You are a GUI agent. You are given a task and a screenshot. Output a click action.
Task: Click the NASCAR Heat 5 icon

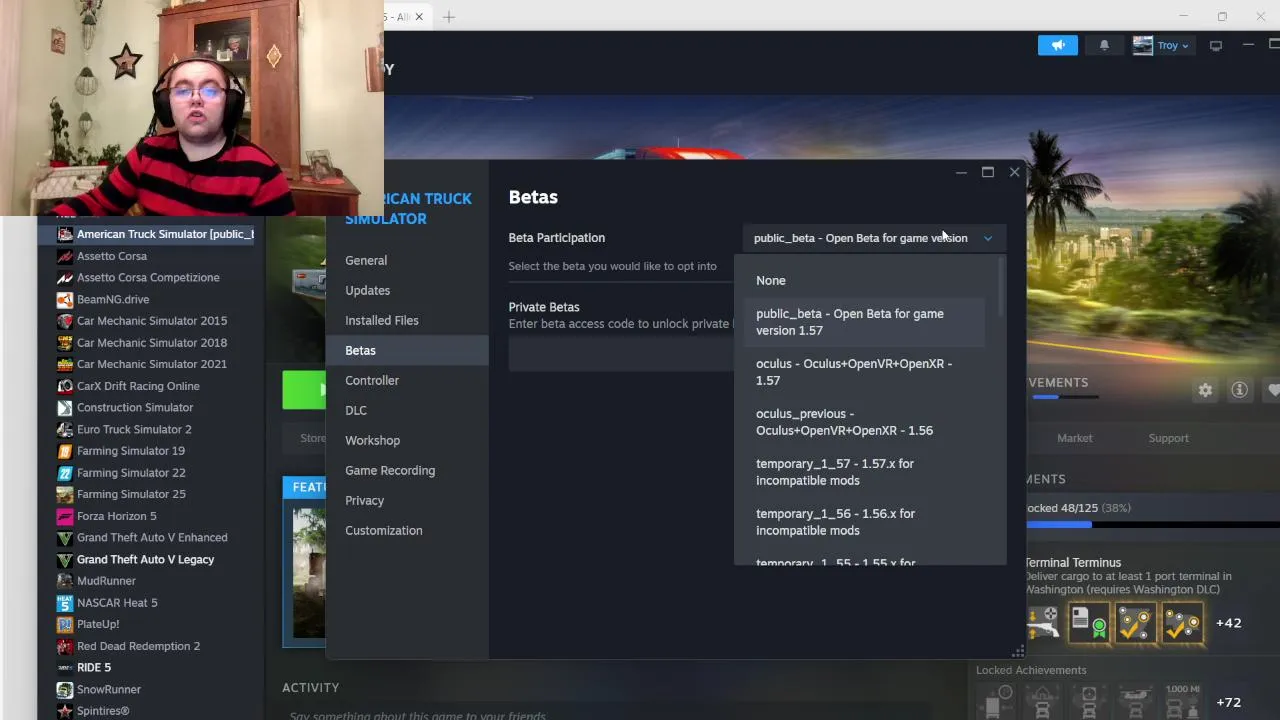coord(65,603)
